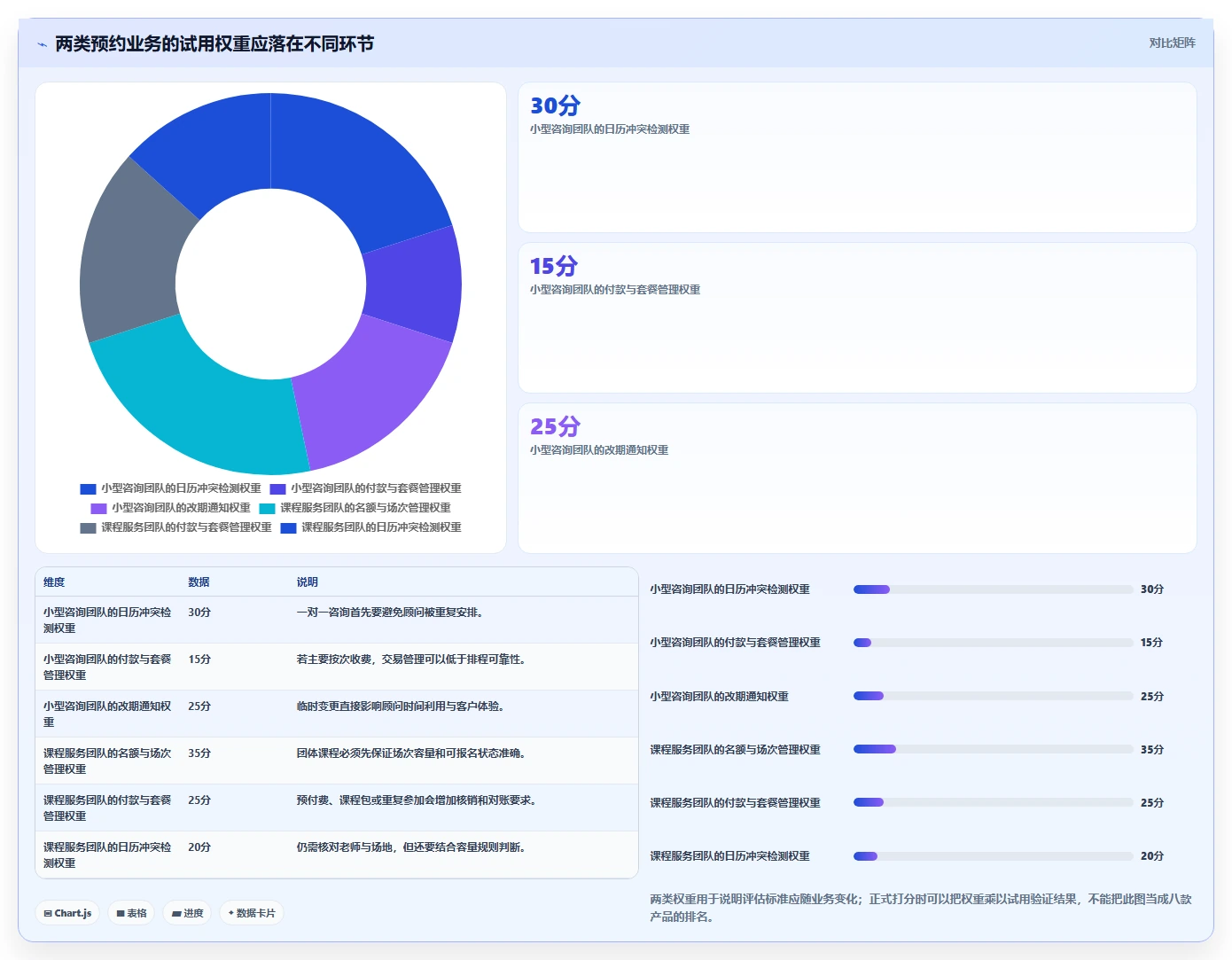Toggle legend swatch 小型咨询团队的付款与套餐管理权重

[277, 488]
